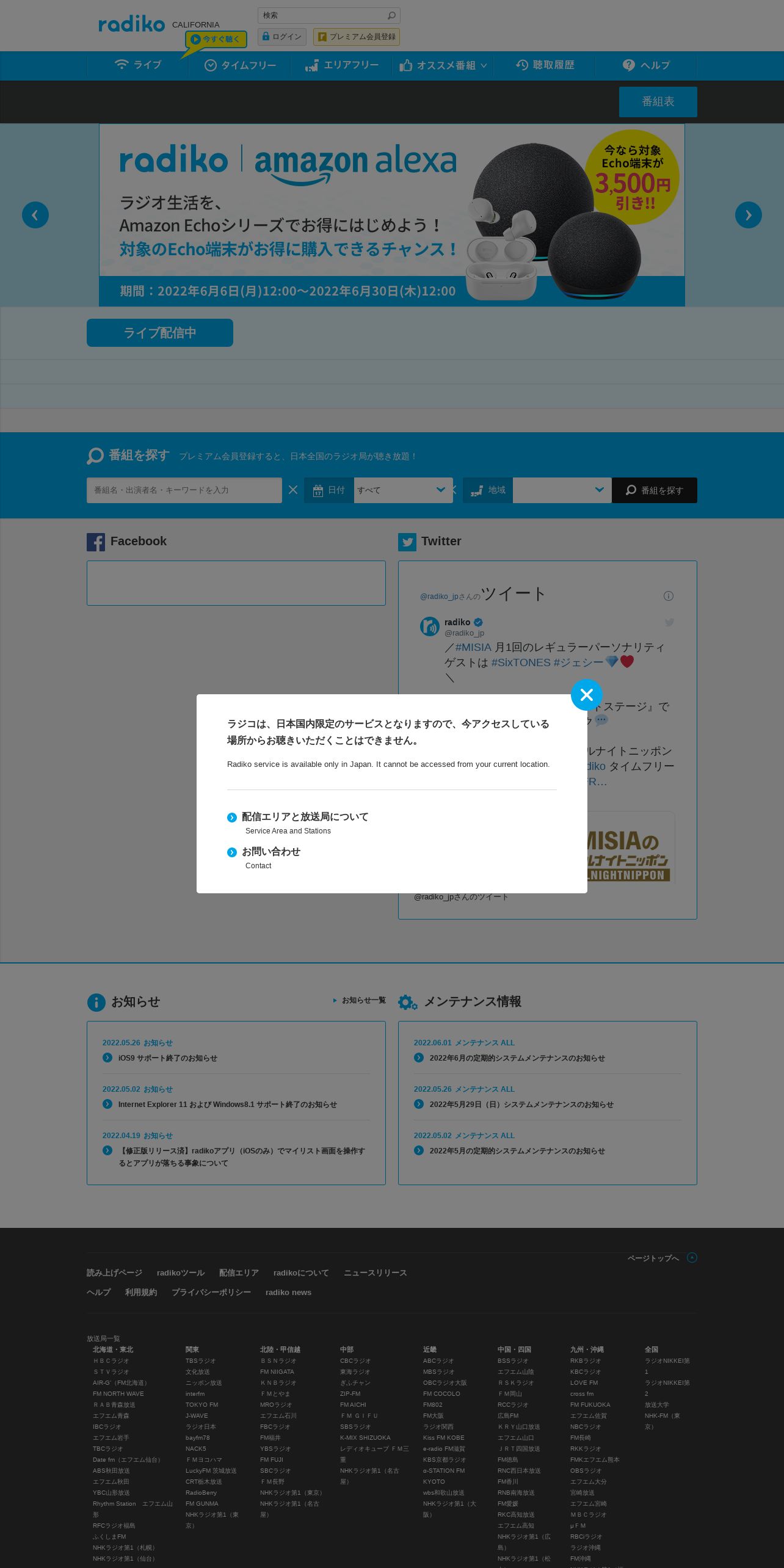Viewport: 784px width, 1568px height.
Task: Open LOVE FM in station list
Action: tap(584, 1382)
